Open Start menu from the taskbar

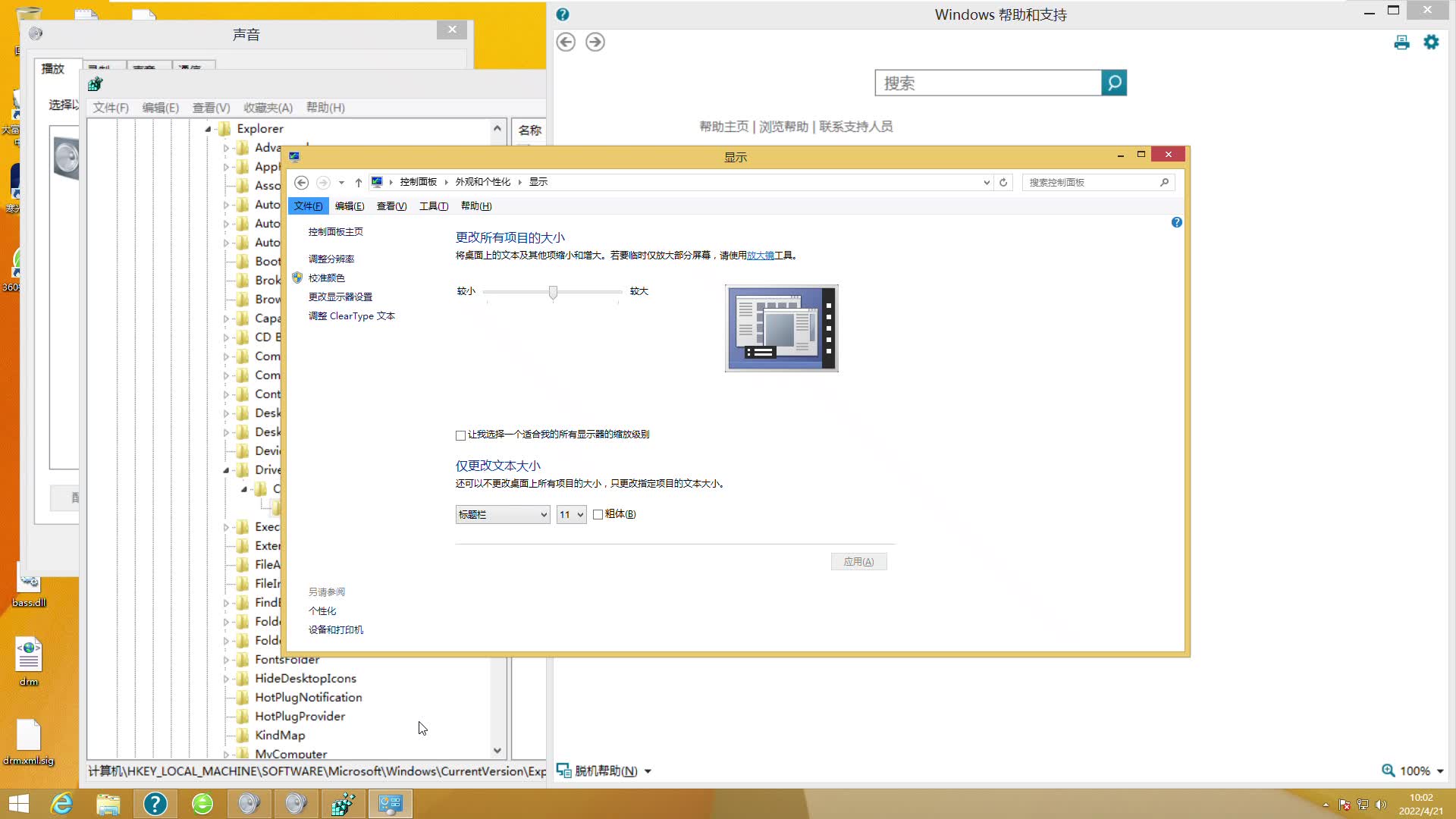18,804
